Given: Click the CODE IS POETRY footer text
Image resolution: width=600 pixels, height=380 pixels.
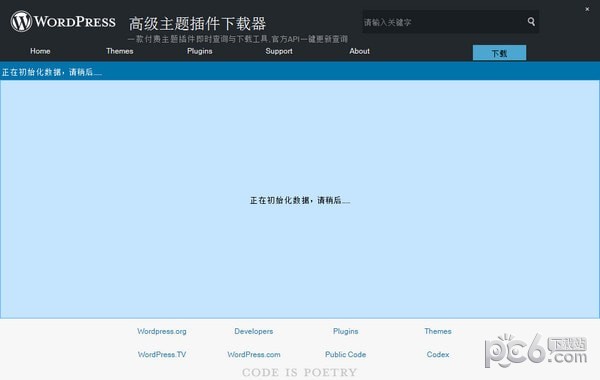Looking at the screenshot, I should tap(300, 372).
